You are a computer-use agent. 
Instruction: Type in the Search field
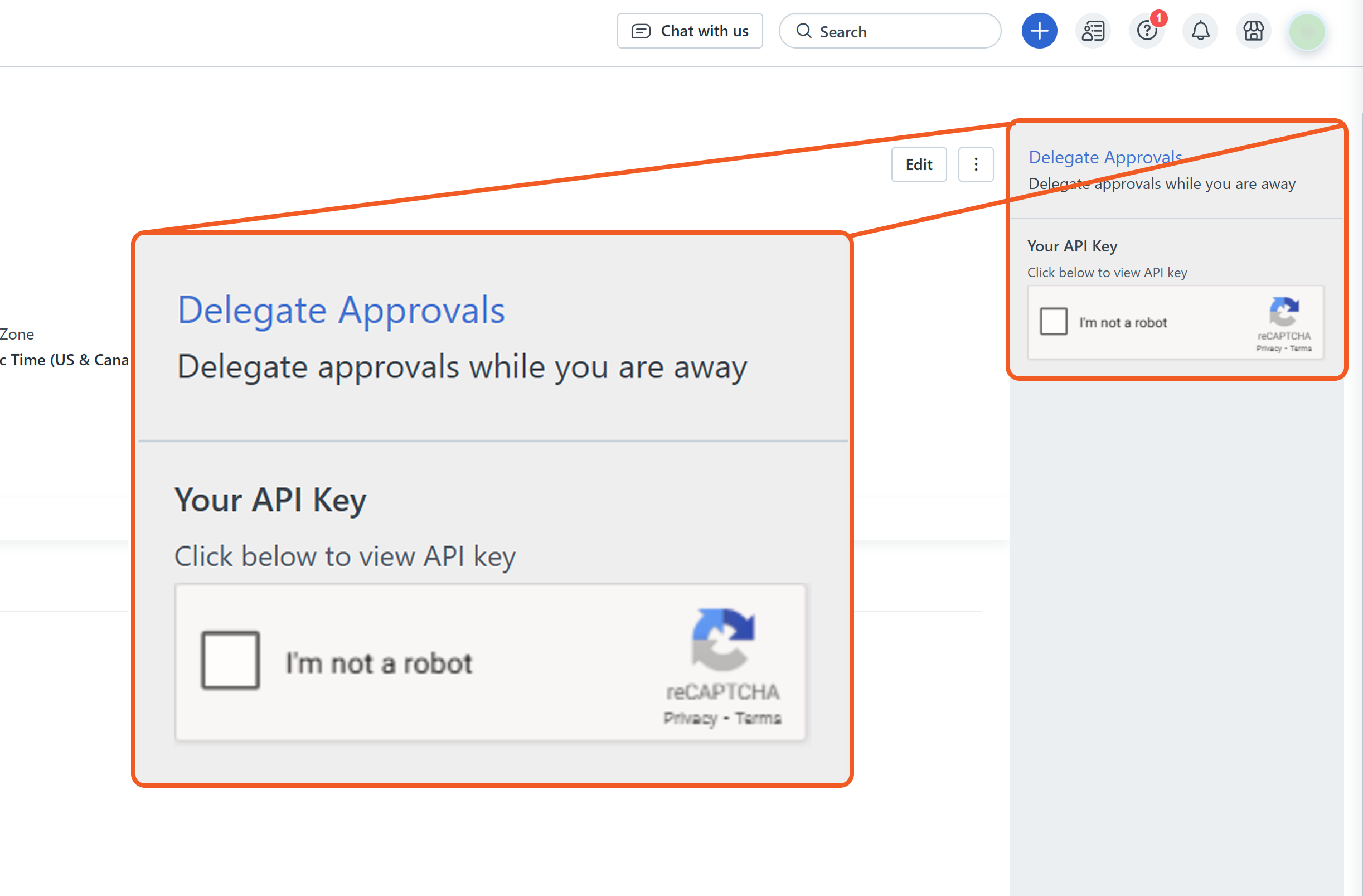(x=905, y=32)
